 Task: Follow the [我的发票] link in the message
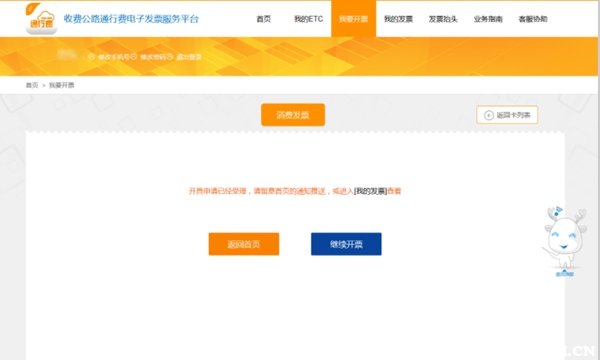pyautogui.click(x=371, y=191)
